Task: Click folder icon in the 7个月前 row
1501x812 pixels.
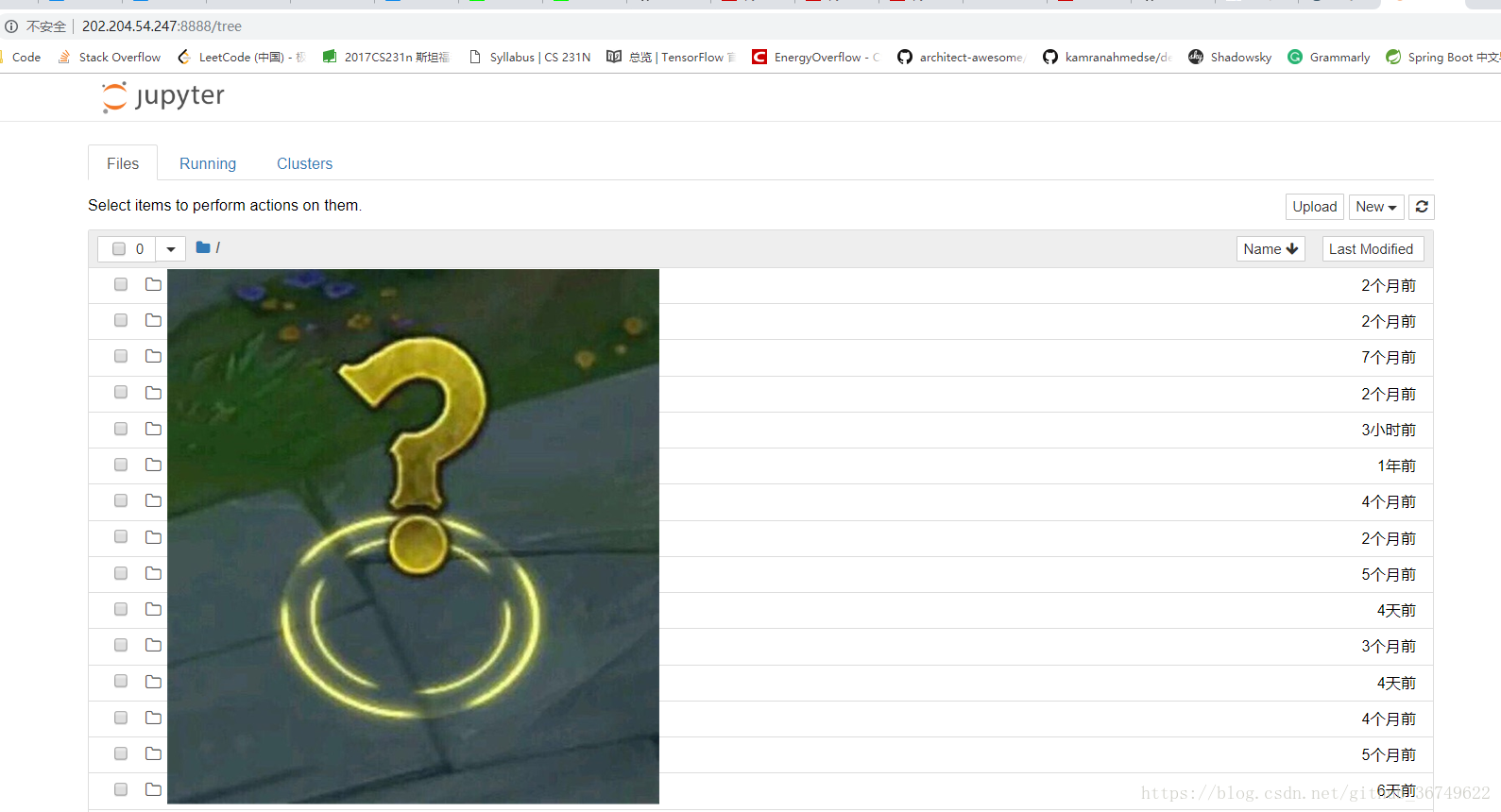Action: [153, 356]
